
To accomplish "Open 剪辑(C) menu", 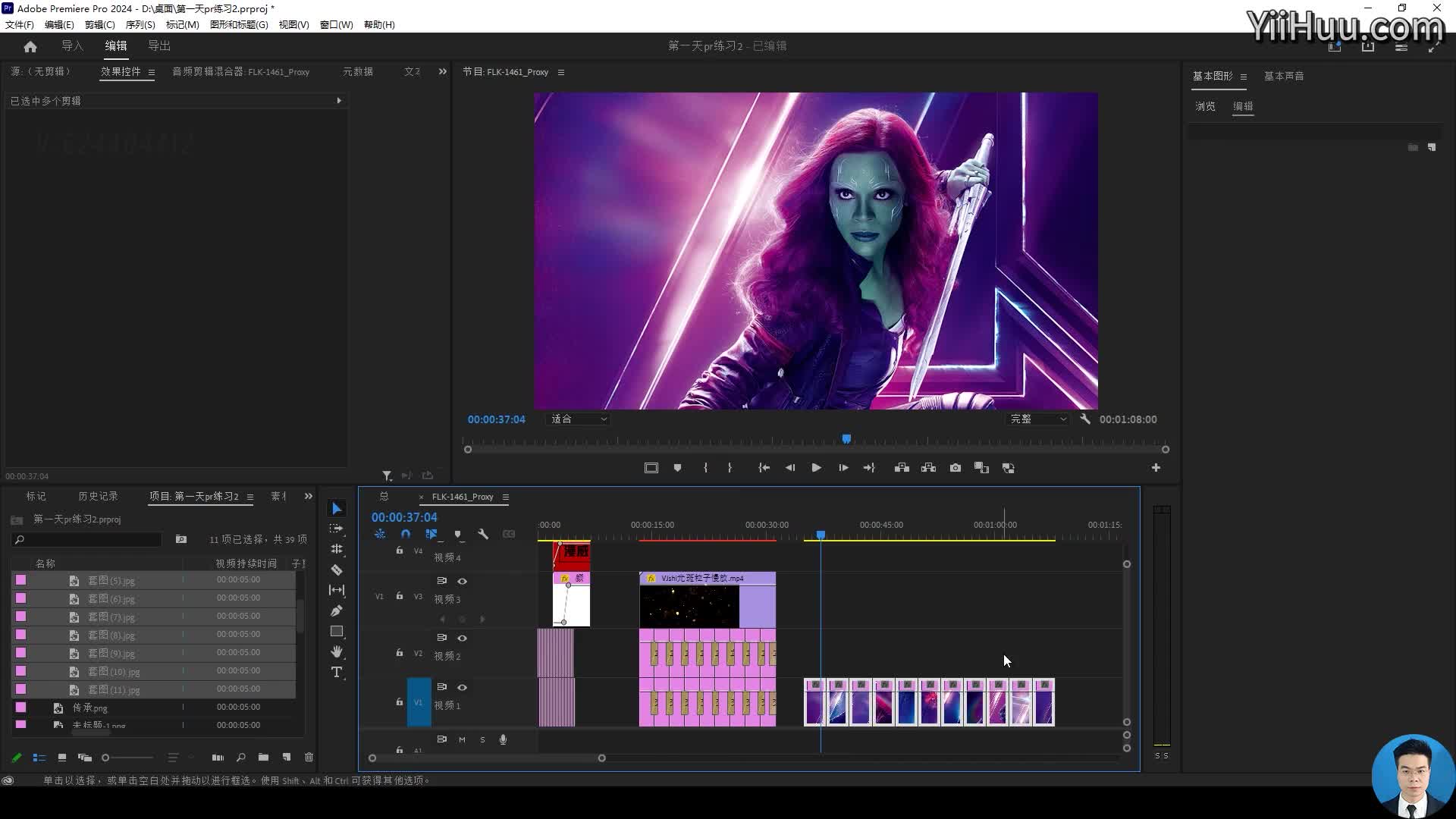I will [x=99, y=24].
